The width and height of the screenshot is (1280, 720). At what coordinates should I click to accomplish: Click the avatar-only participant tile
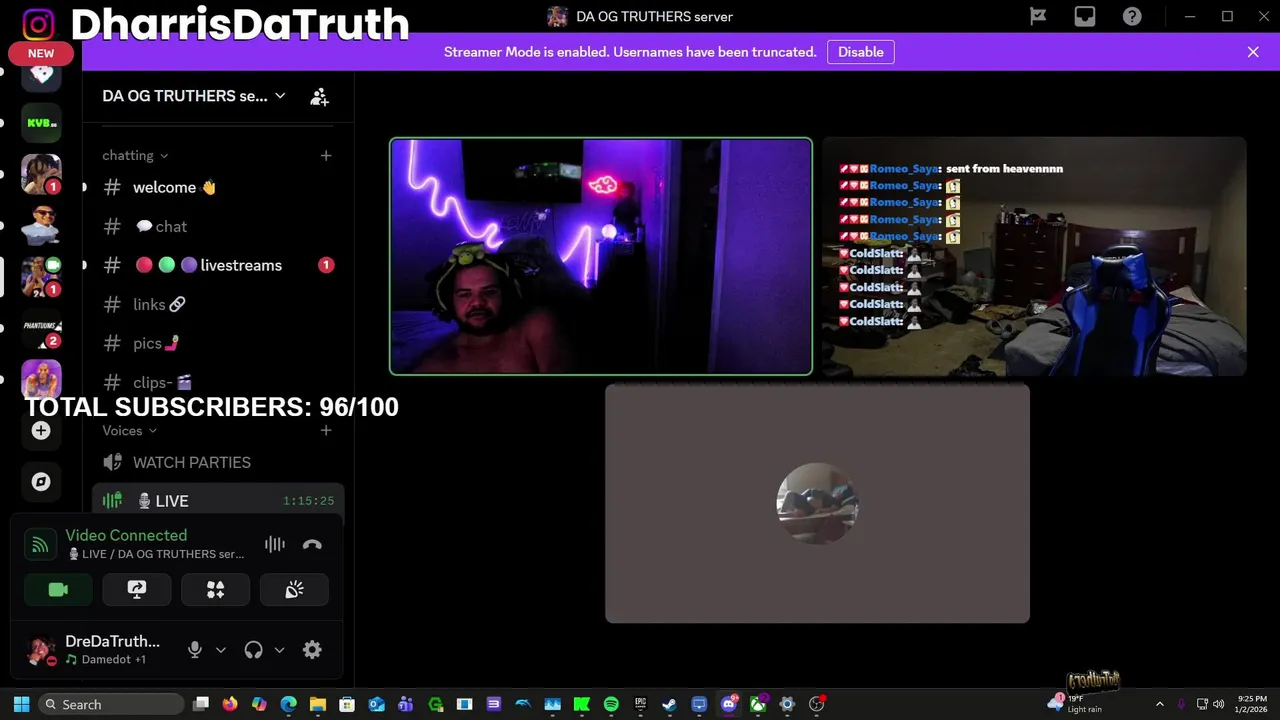817,503
